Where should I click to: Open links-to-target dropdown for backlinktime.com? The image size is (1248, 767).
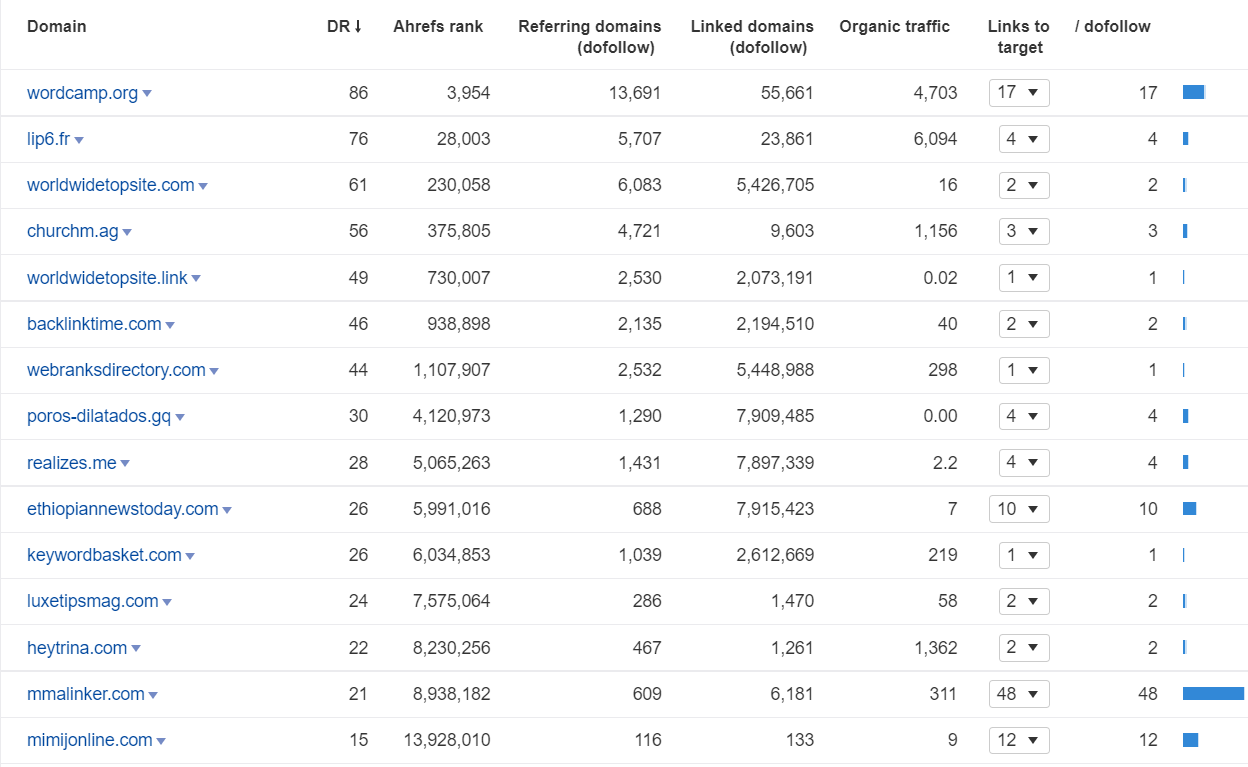coord(1024,324)
